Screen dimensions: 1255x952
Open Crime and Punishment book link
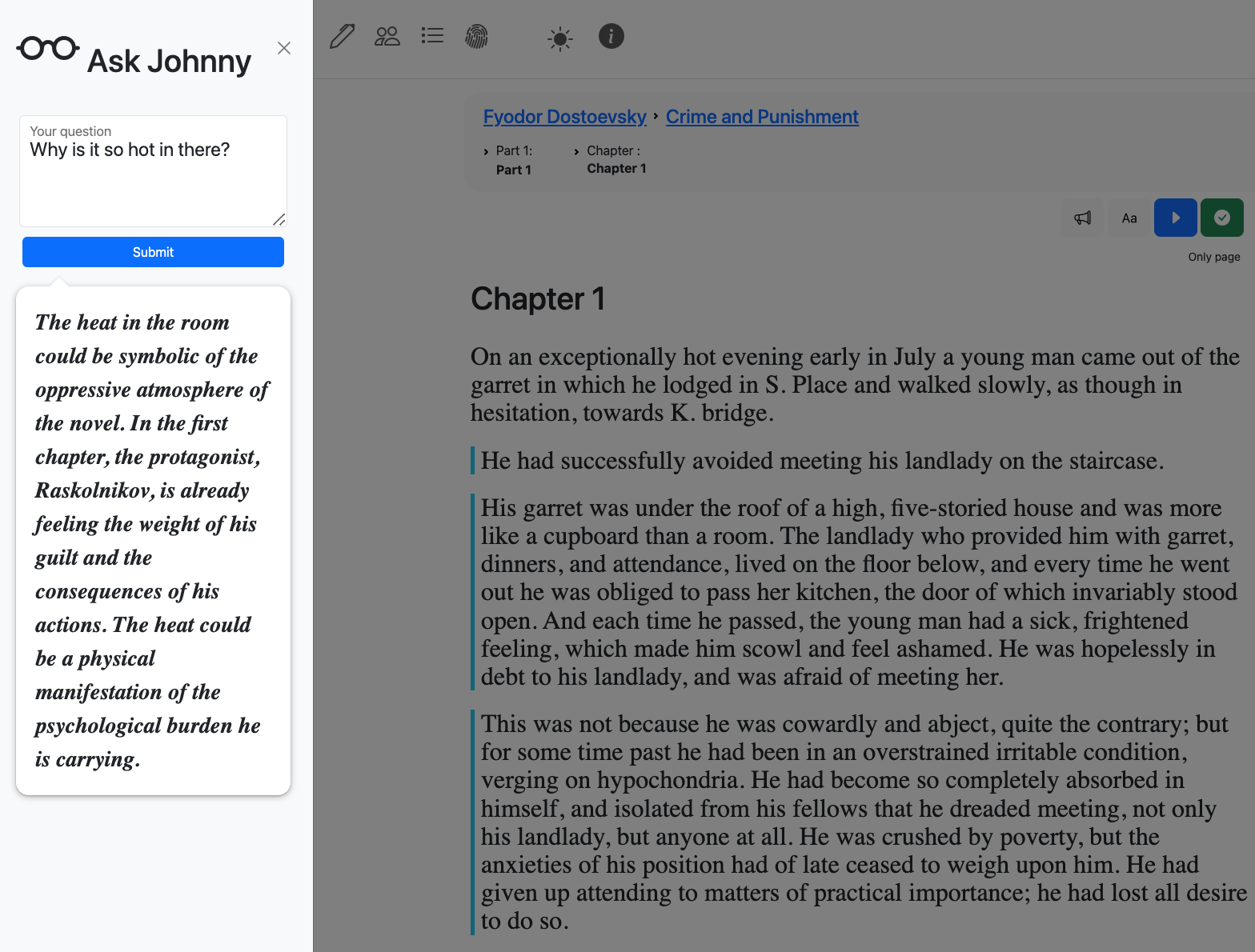[x=762, y=117]
